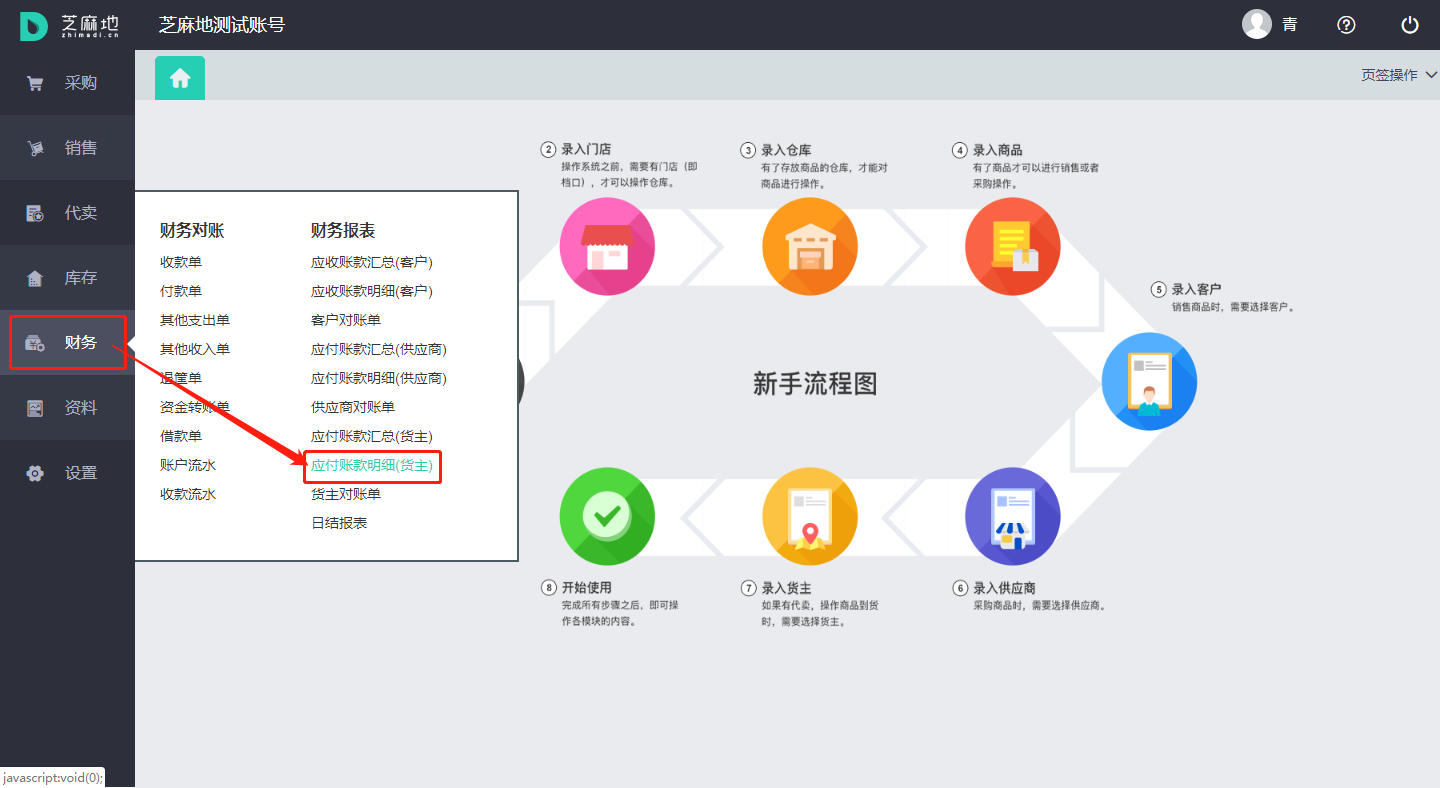
Task: Open the 采购 menu
Action: [67, 83]
